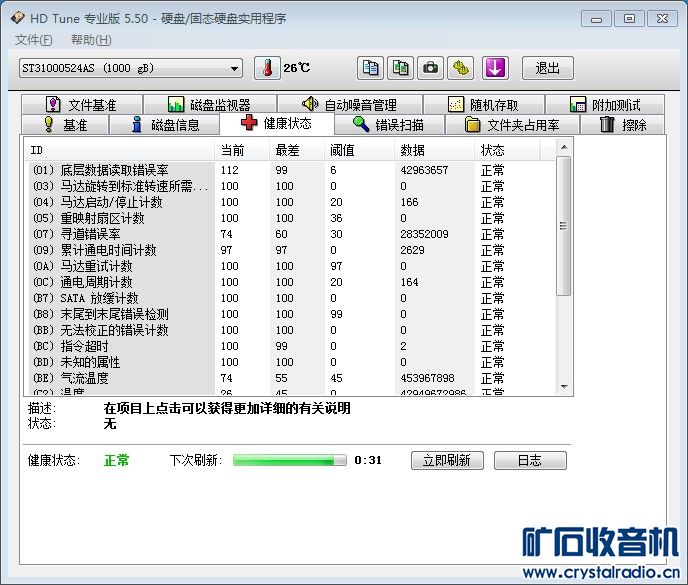Image resolution: width=688 pixels, height=585 pixels.
Task: Click the next refresh progress bar
Action: 290,460
